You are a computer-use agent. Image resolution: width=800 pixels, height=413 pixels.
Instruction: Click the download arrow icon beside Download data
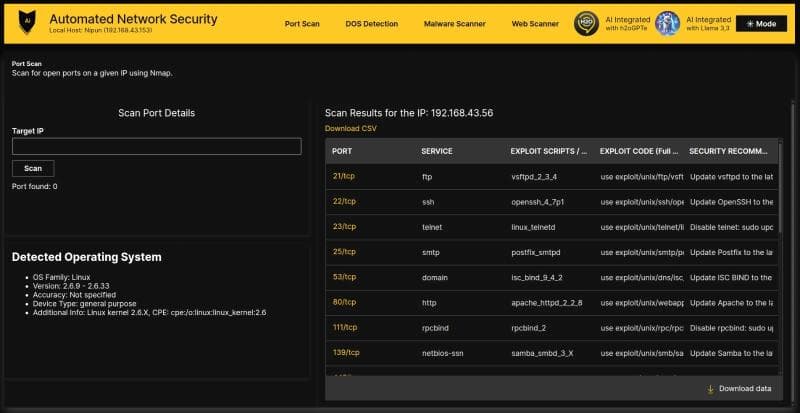point(710,389)
